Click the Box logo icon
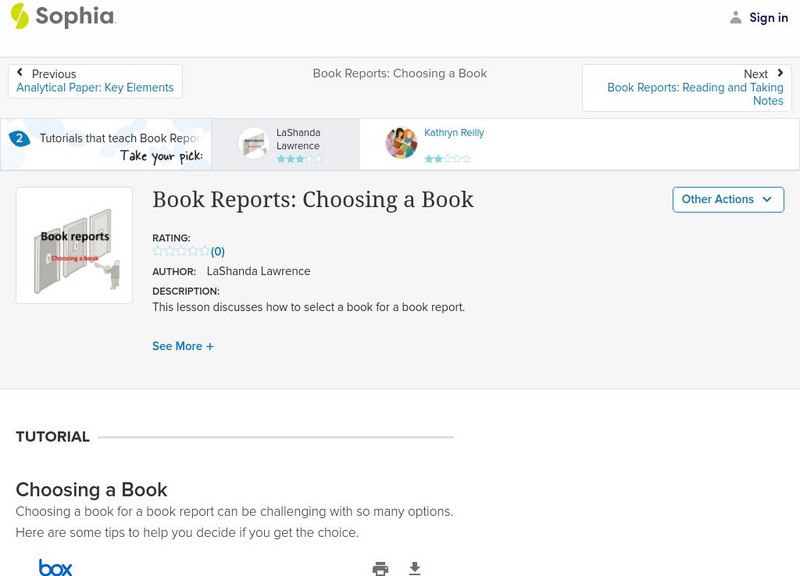The image size is (800, 576). [x=55, y=568]
